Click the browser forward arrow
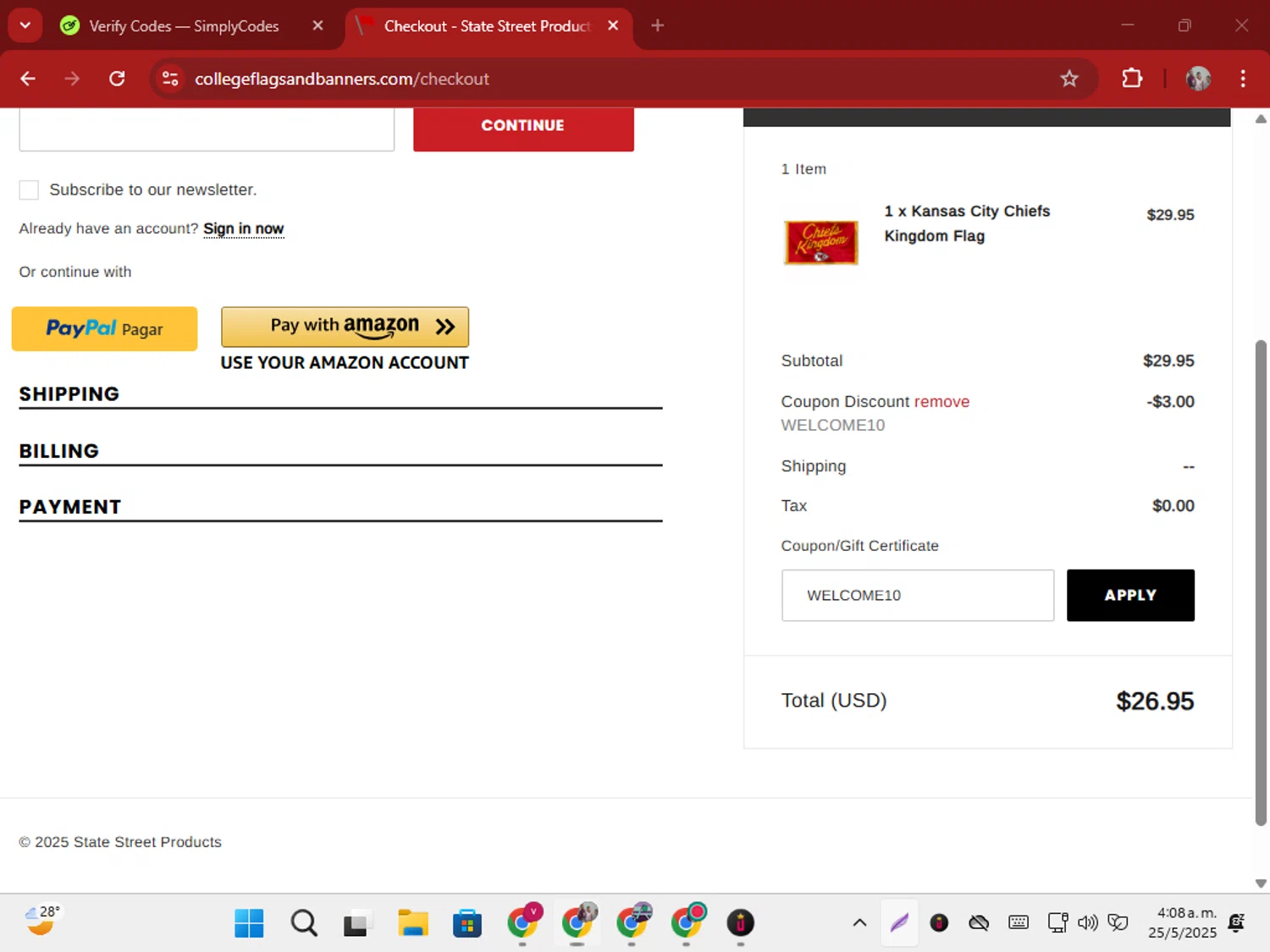Viewport: 1270px width, 952px height. [72, 79]
